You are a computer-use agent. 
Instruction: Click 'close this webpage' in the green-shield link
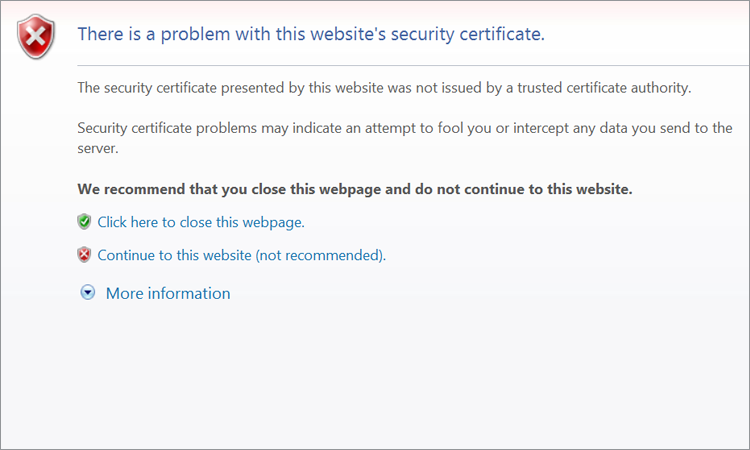point(241,222)
